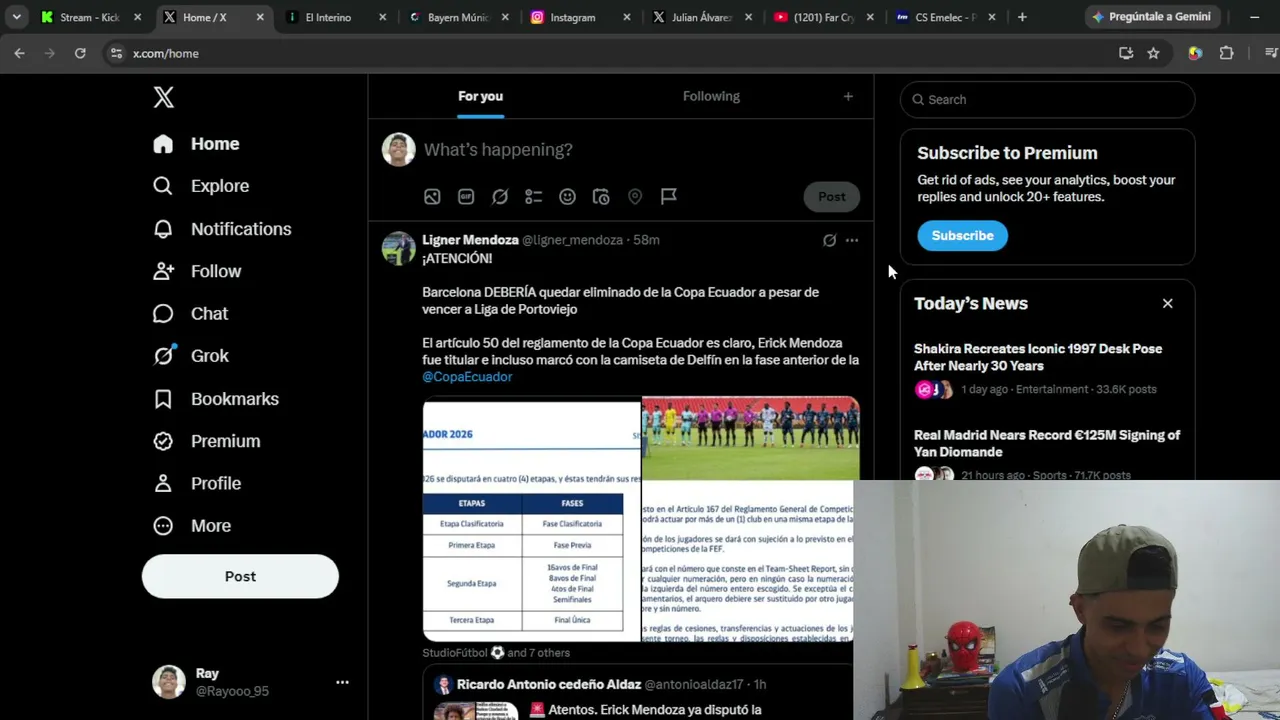Screen dimensions: 1280x720
Task: Open the emoji picker in composer
Action: (x=567, y=197)
